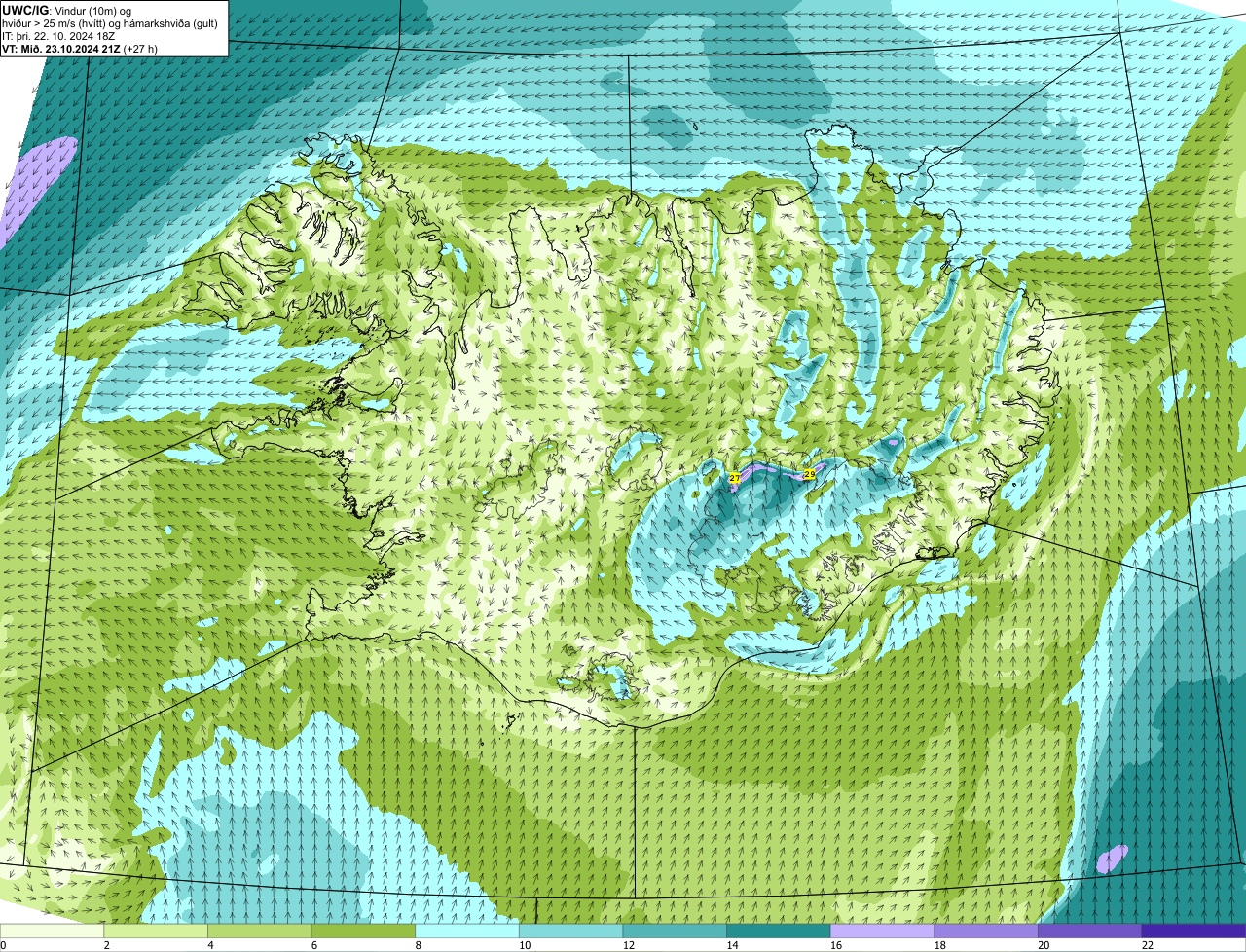This screenshot has width=1246, height=952.
Task: Click the valid time "VT: Mið. 23.10.2024 21Z"
Action: [x=61, y=49]
